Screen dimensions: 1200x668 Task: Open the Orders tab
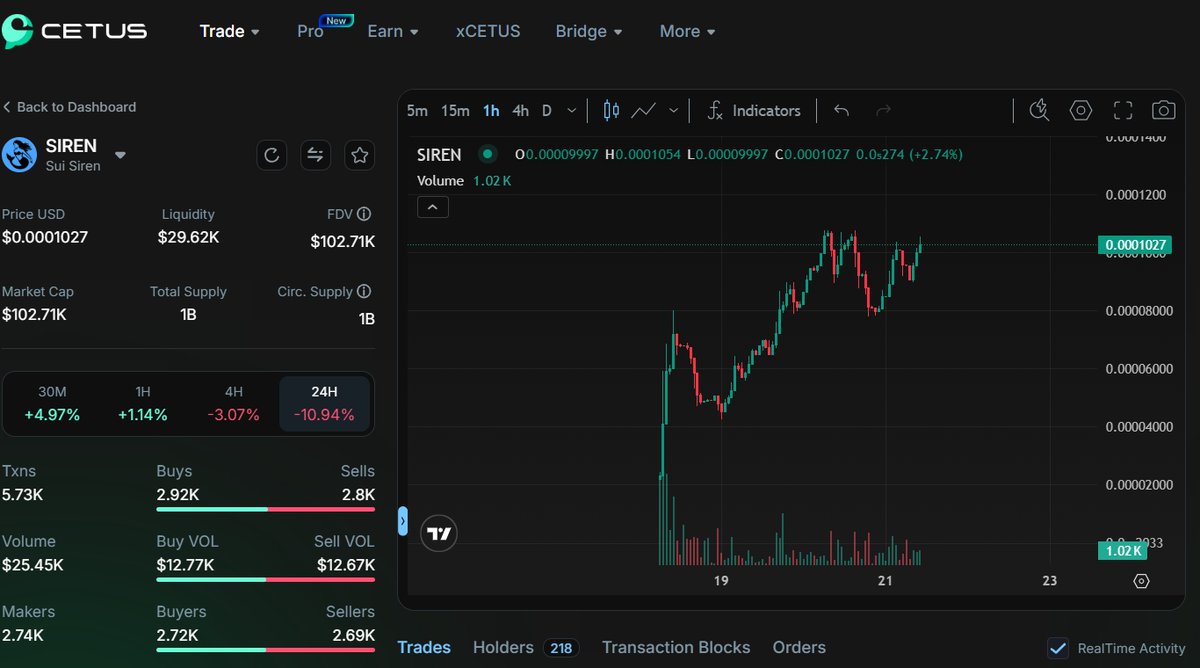pyautogui.click(x=799, y=647)
